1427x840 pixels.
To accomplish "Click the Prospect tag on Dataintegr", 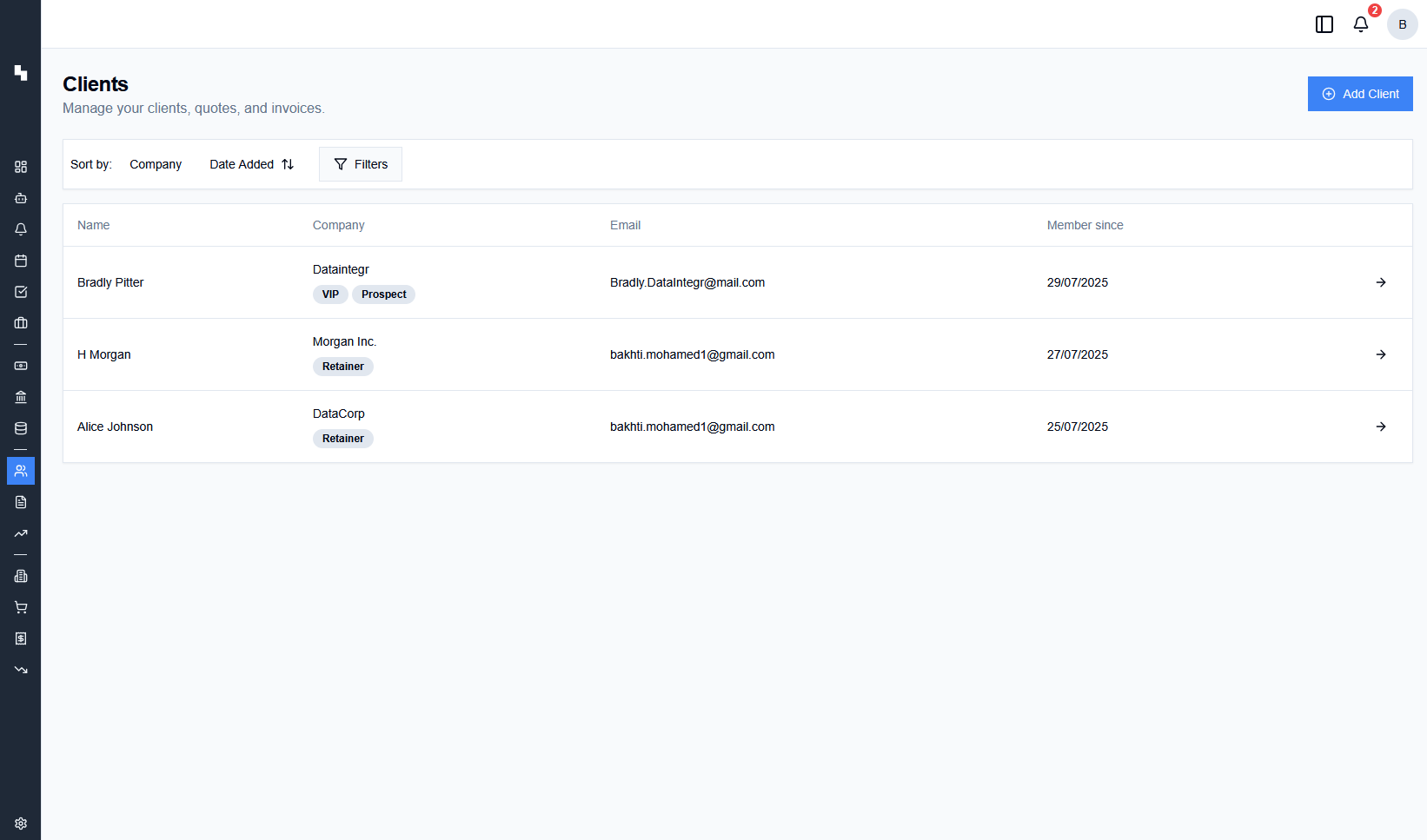I will tap(383, 294).
